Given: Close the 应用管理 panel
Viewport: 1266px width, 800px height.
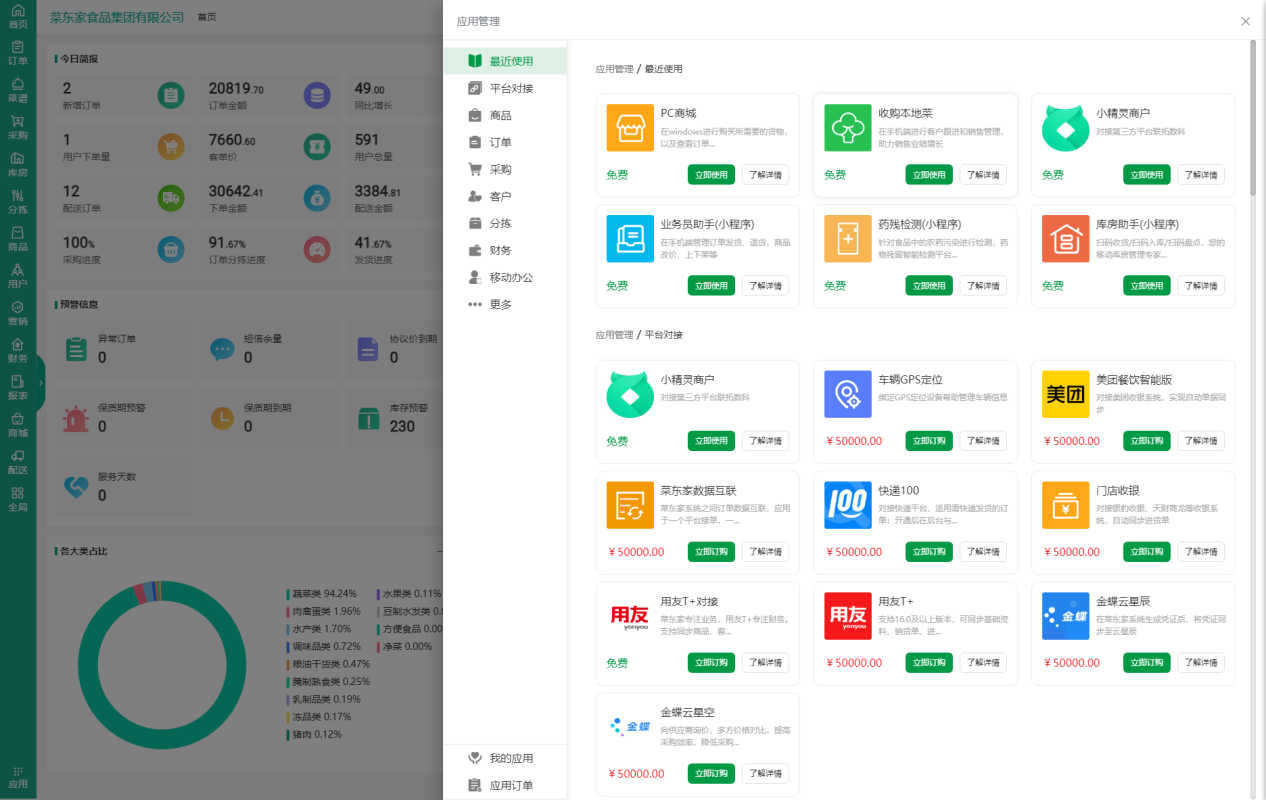Looking at the screenshot, I should click(1245, 21).
